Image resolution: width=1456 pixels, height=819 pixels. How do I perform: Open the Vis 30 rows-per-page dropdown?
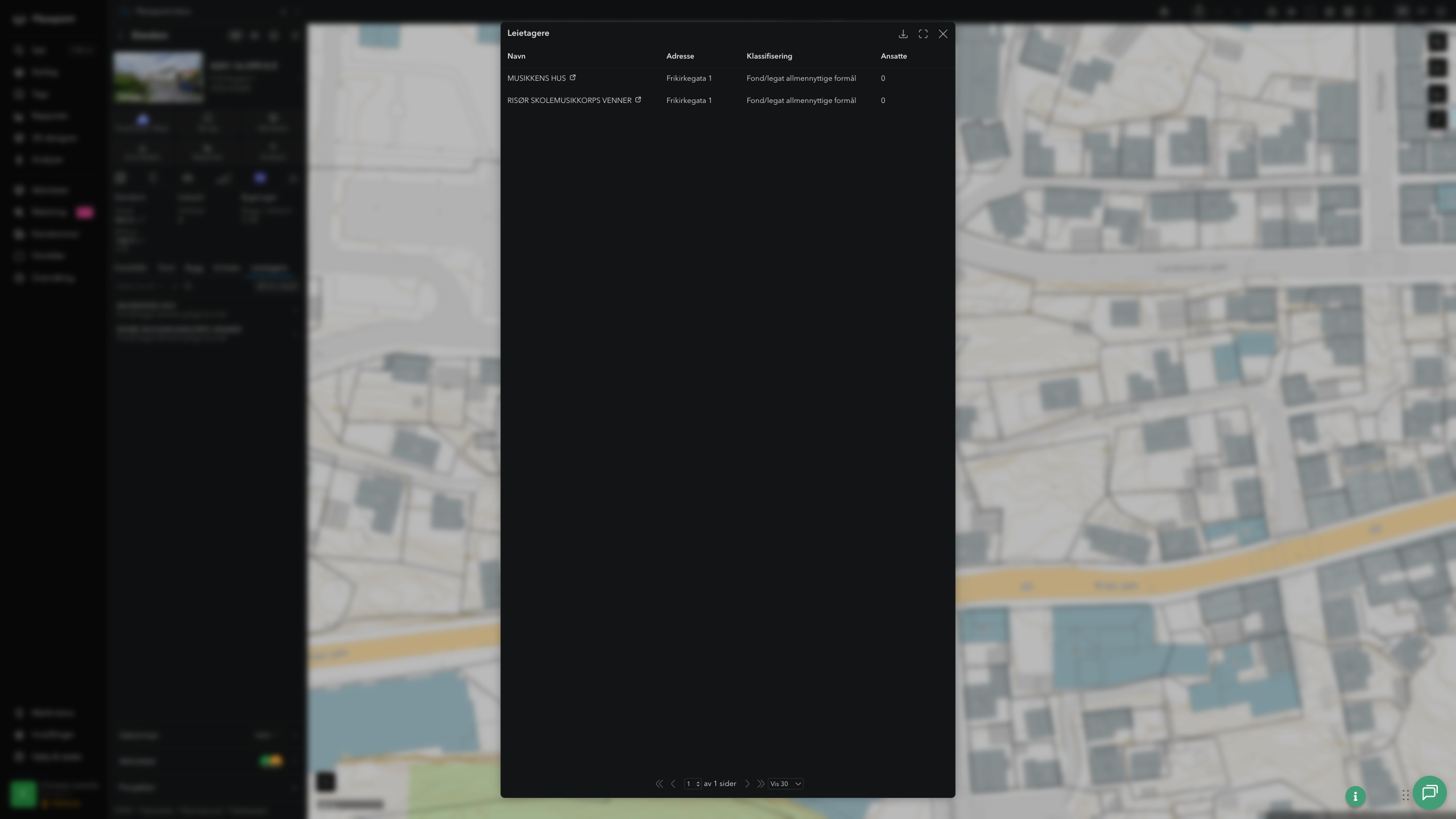(785, 784)
